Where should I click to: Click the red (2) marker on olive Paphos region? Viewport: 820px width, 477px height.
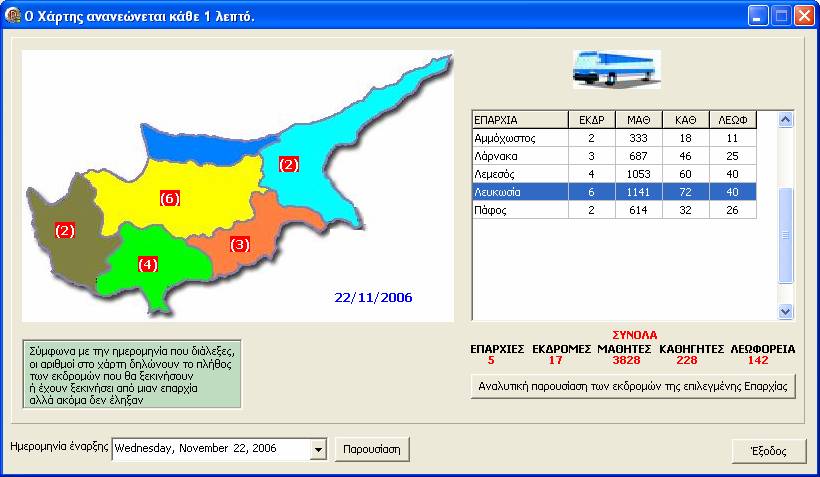[x=65, y=230]
